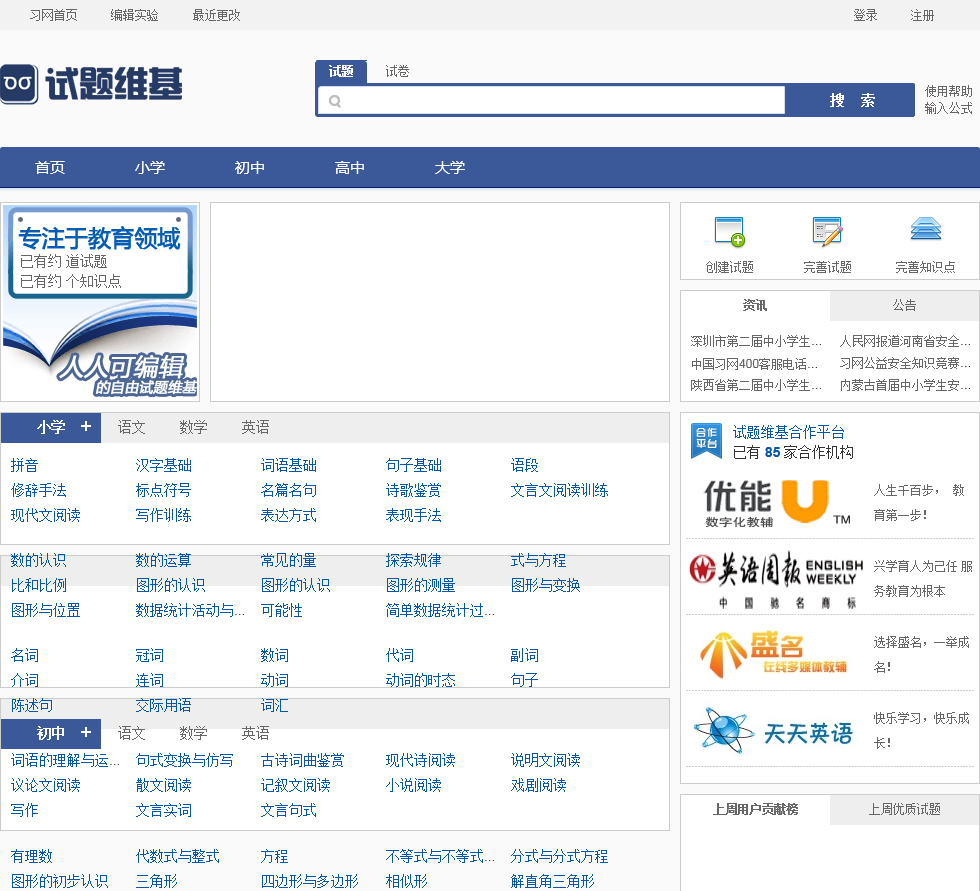
Task: Open the 解直角三角形 link
Action: coord(552,882)
